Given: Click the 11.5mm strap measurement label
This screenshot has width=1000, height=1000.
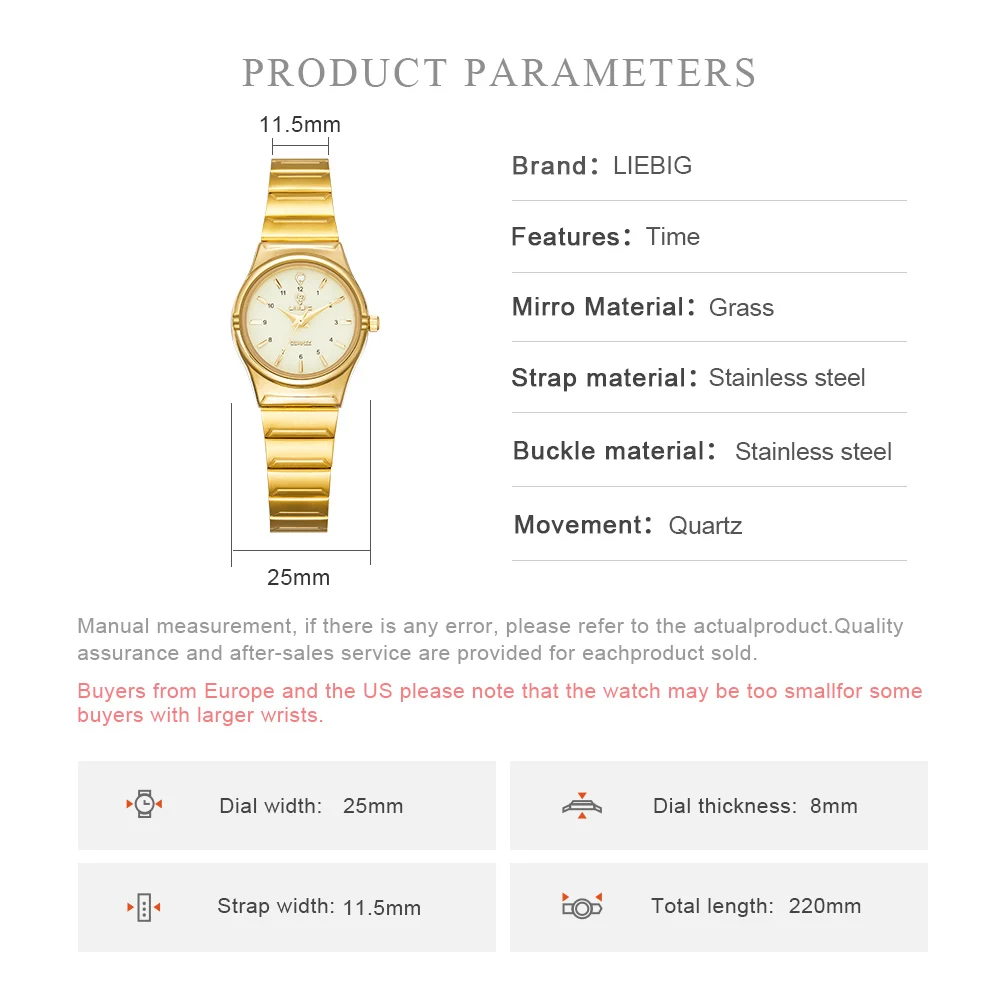Looking at the screenshot, I should coord(300,124).
